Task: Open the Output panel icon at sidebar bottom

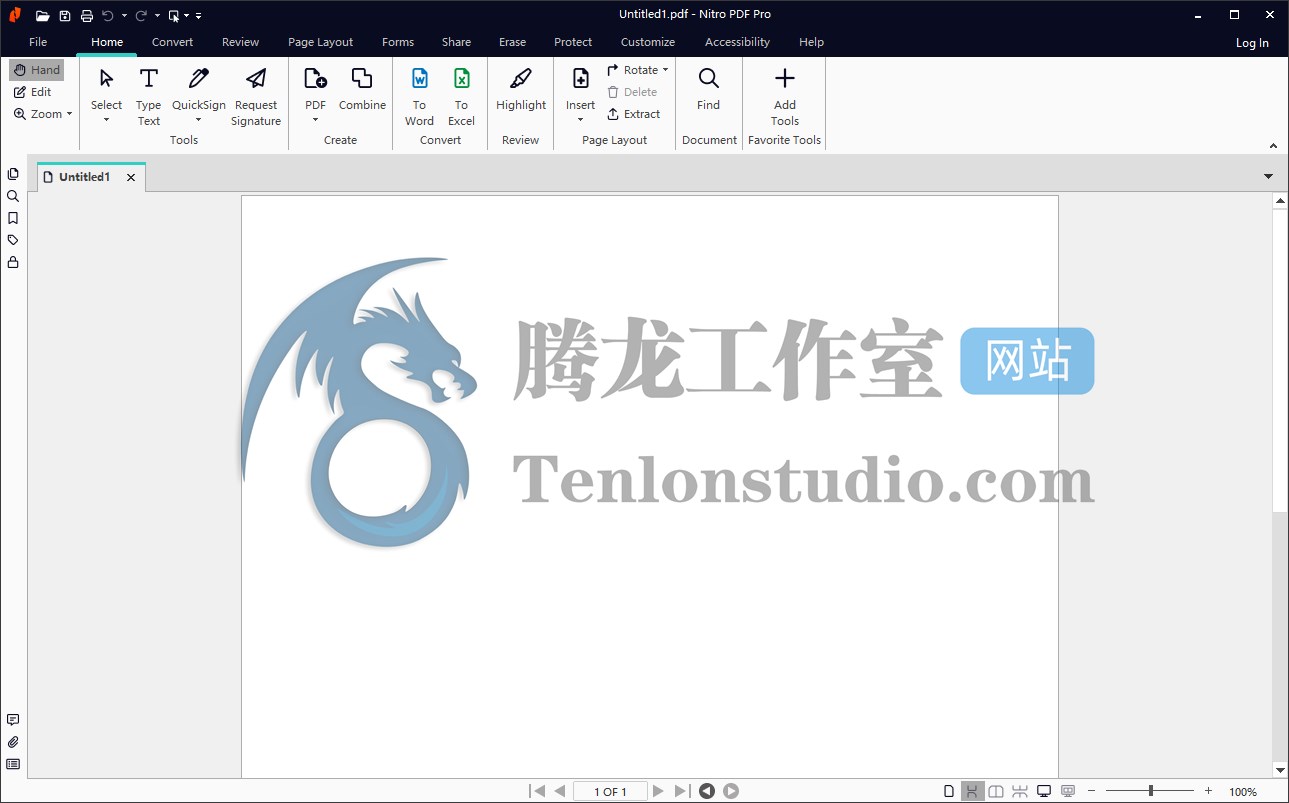Action: point(13,764)
